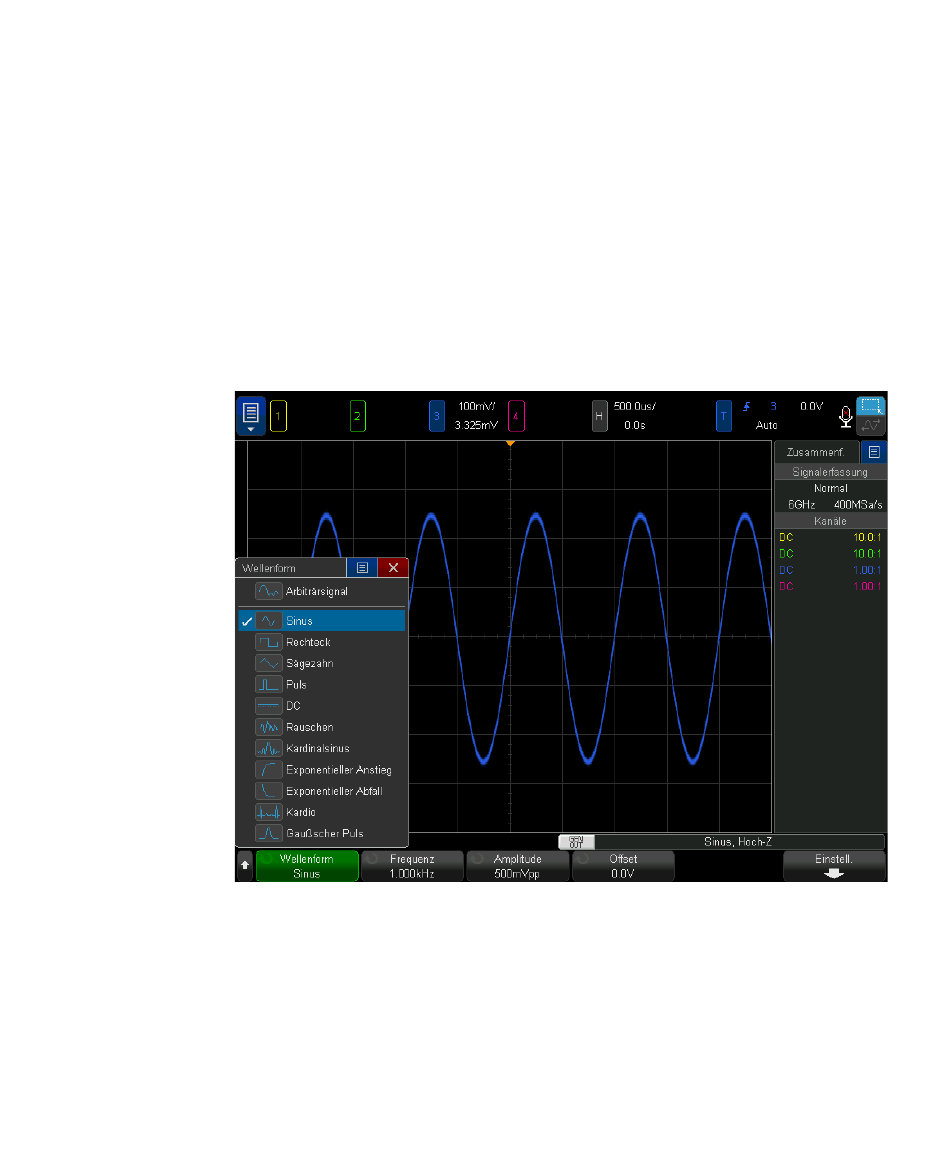Click the trigger level 0.0V value

click(811, 406)
